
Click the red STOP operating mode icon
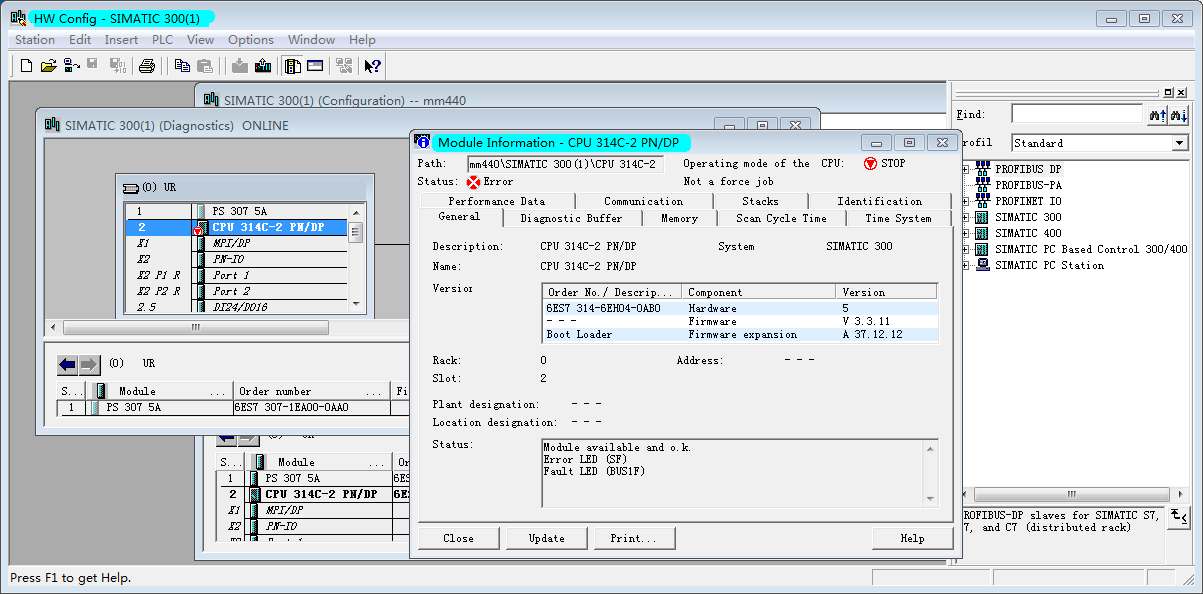pos(870,163)
